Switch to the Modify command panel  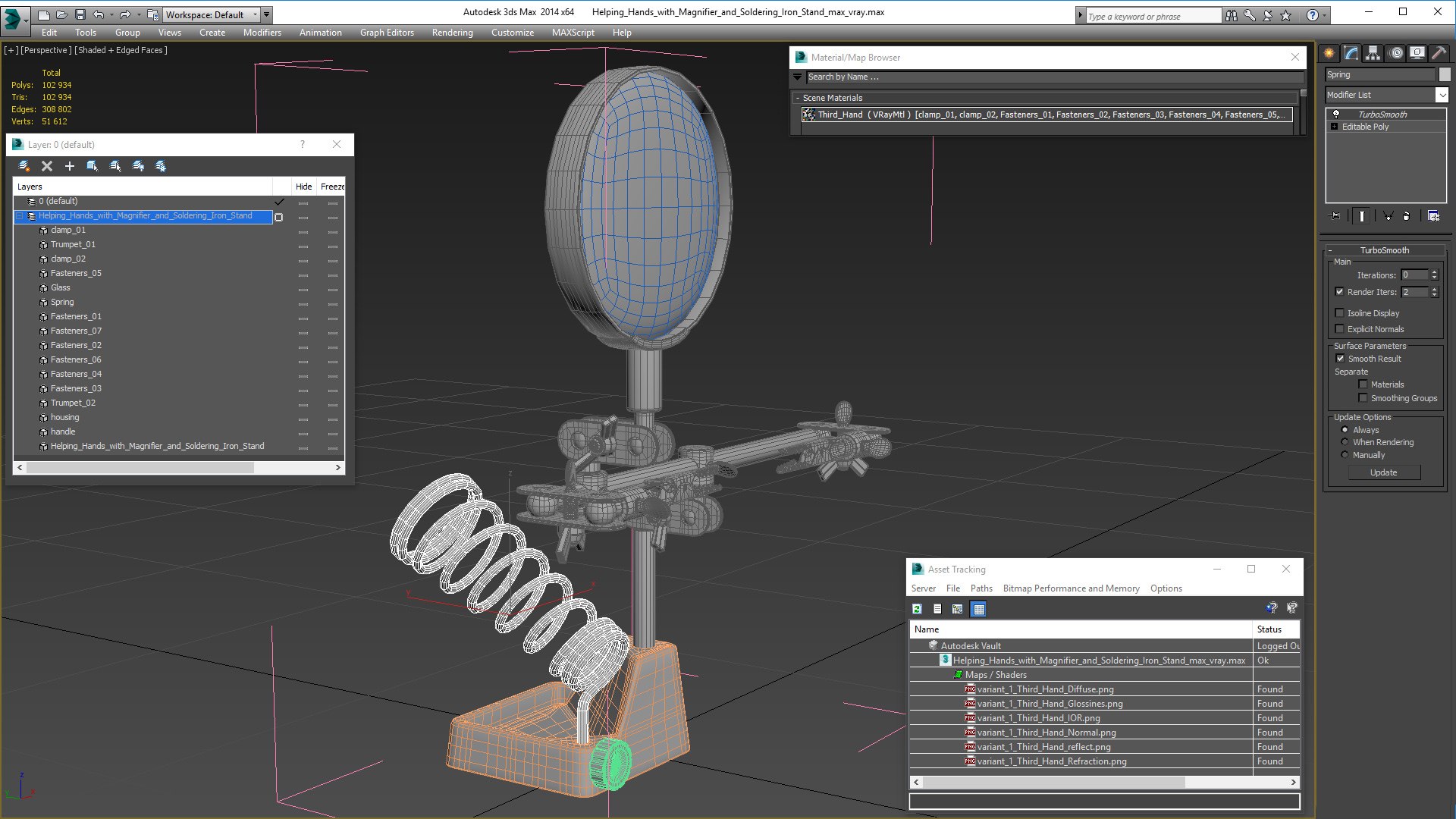1351,53
